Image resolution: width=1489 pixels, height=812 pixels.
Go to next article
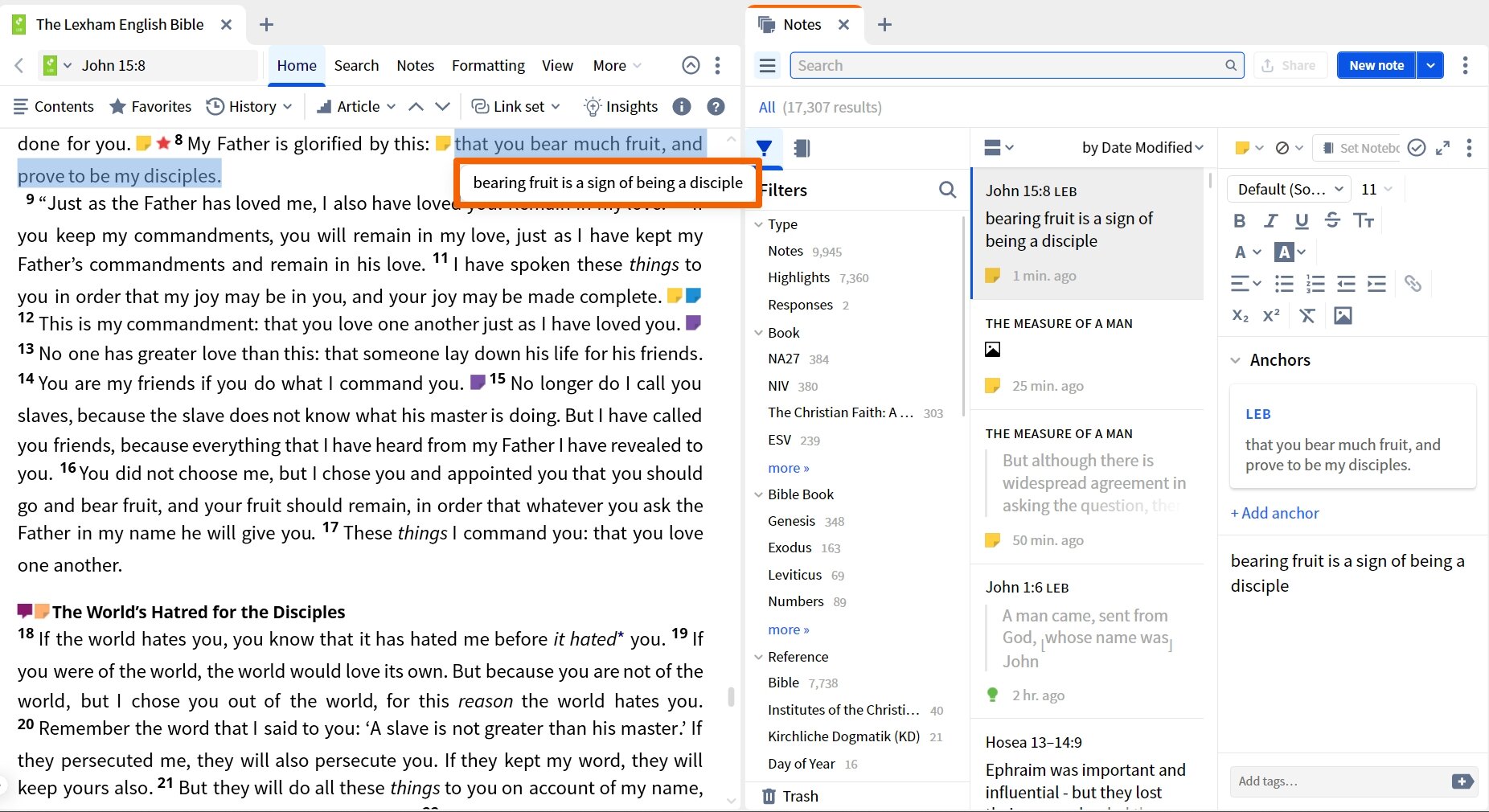(442, 106)
